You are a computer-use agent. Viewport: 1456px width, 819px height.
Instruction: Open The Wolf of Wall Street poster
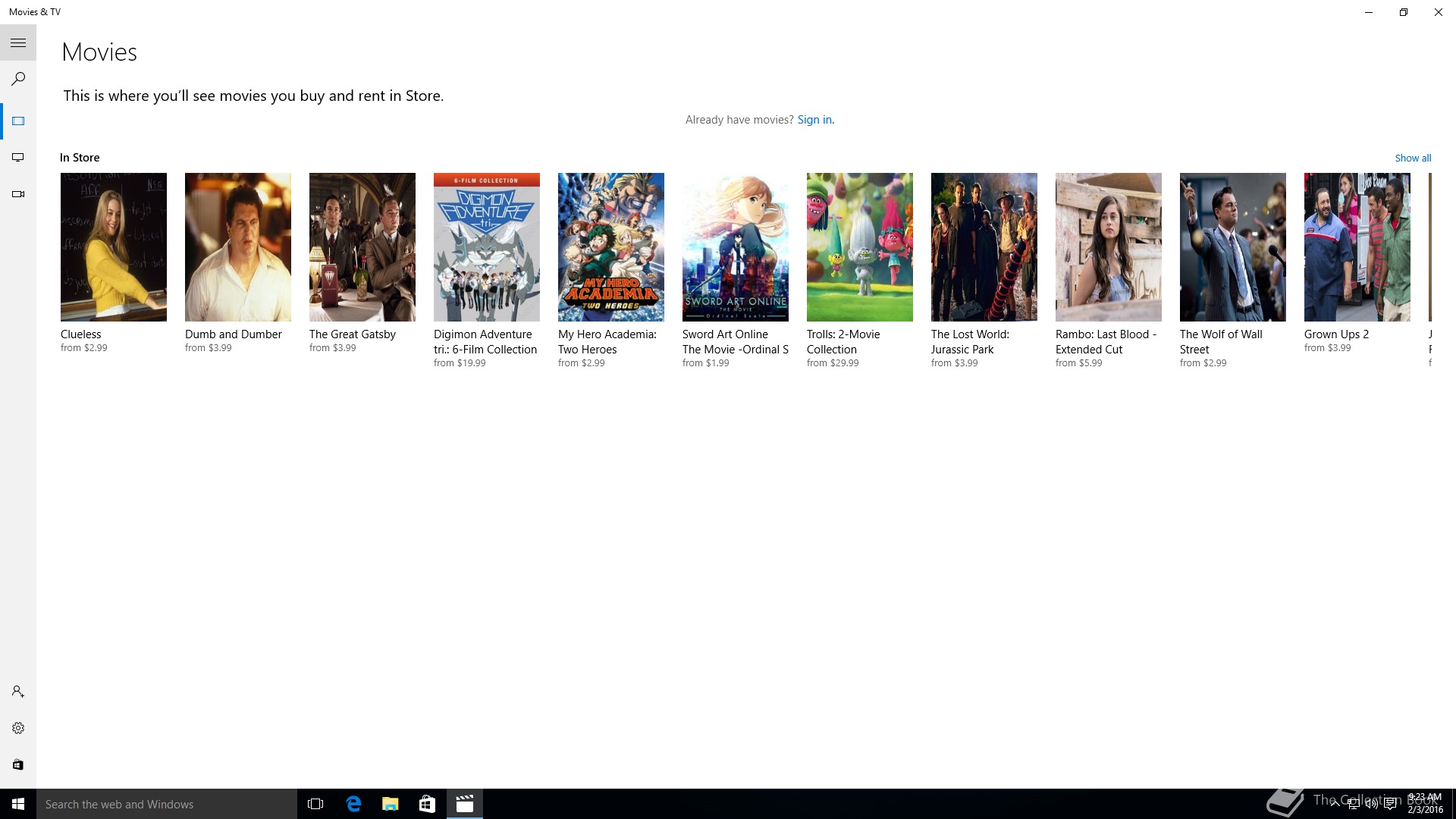[x=1233, y=247]
